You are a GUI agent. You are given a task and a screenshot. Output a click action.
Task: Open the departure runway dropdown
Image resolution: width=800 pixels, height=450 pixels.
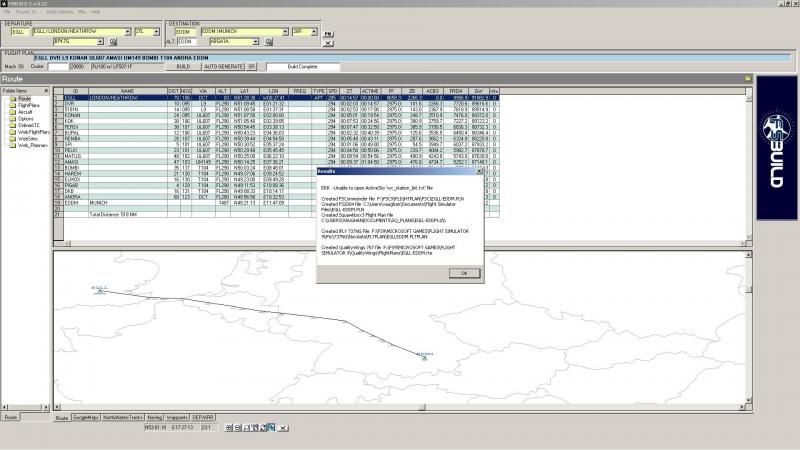[156, 32]
